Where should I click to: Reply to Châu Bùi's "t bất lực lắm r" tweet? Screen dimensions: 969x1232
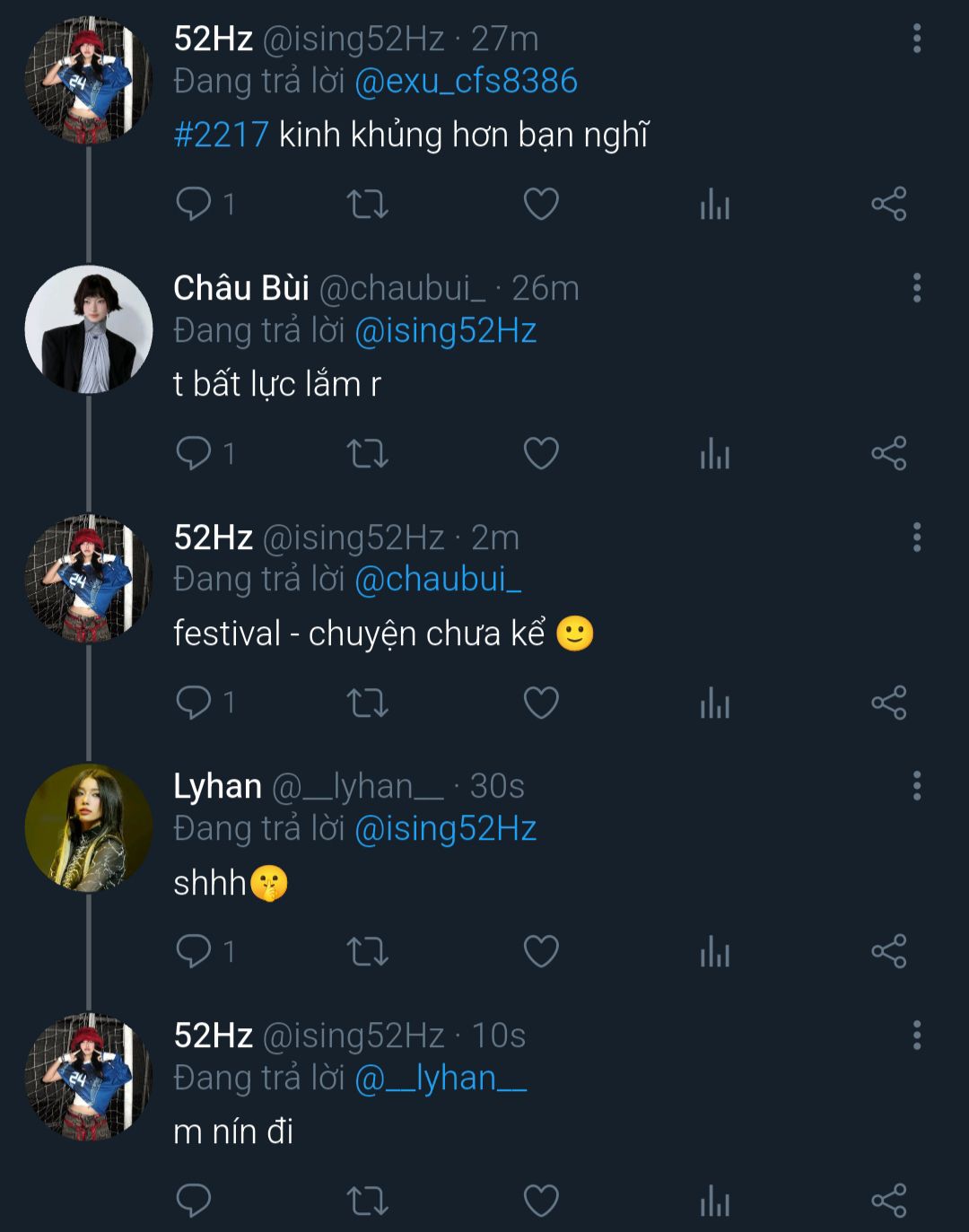coord(194,454)
